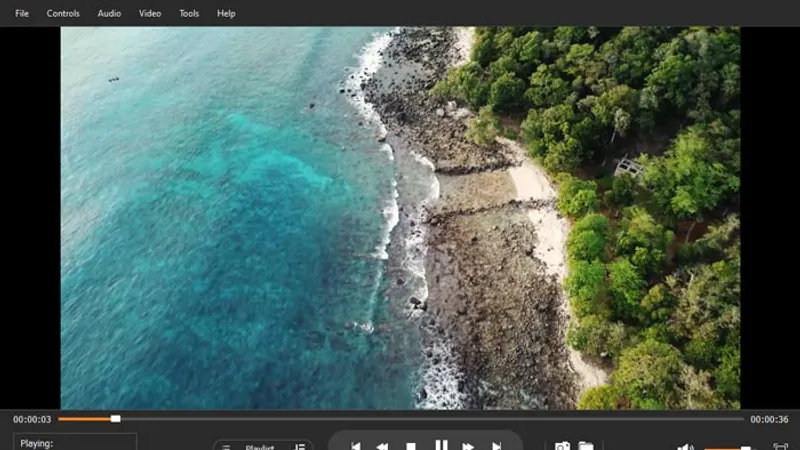800x450 pixels.
Task: Skip to the previous track
Action: click(x=356, y=446)
